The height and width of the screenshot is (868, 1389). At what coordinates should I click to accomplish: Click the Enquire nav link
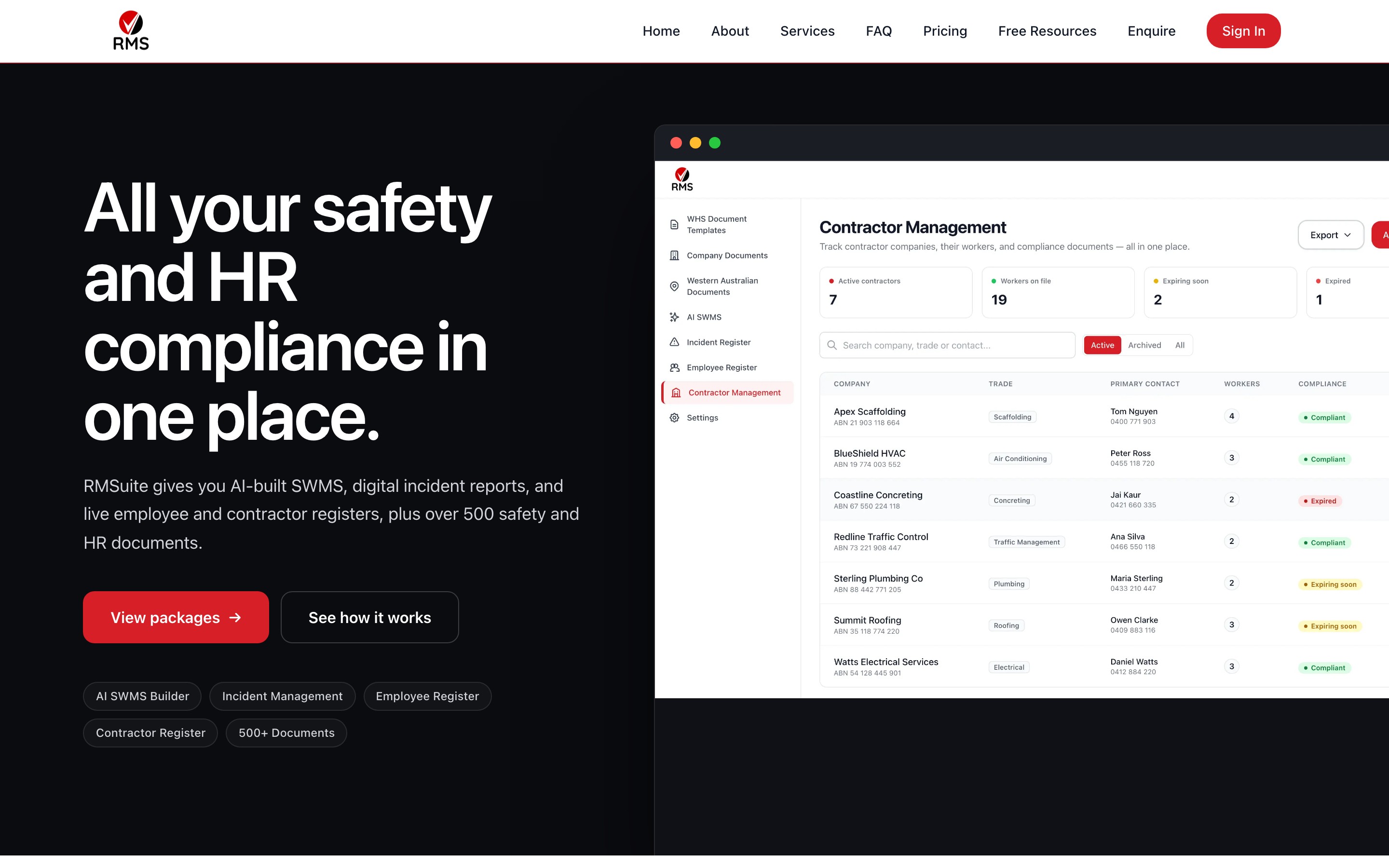(x=1151, y=31)
